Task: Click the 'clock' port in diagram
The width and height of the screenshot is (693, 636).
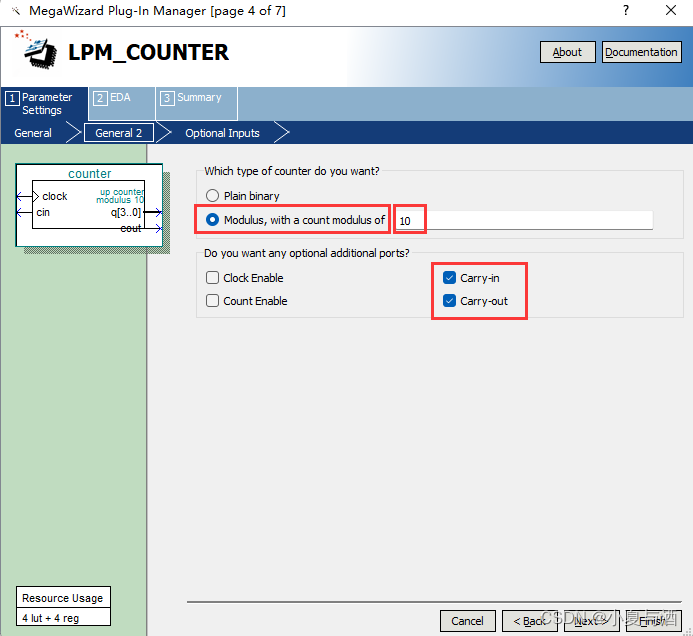Action: point(55,196)
